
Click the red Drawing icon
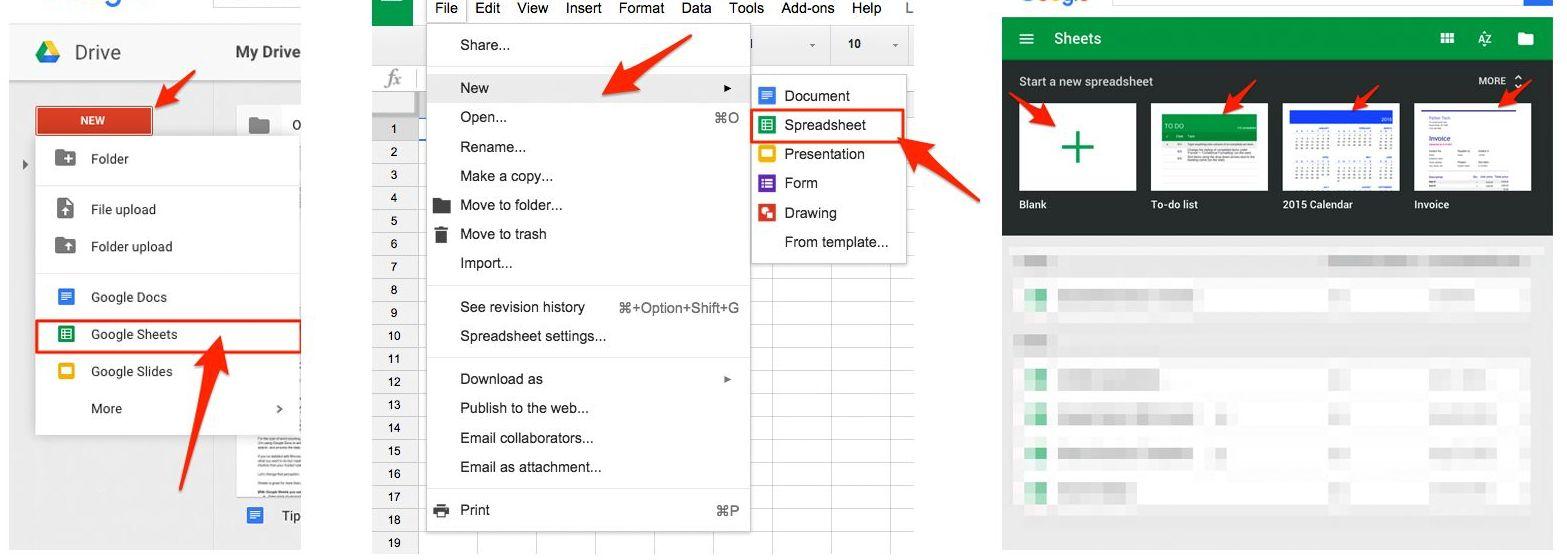tap(767, 213)
